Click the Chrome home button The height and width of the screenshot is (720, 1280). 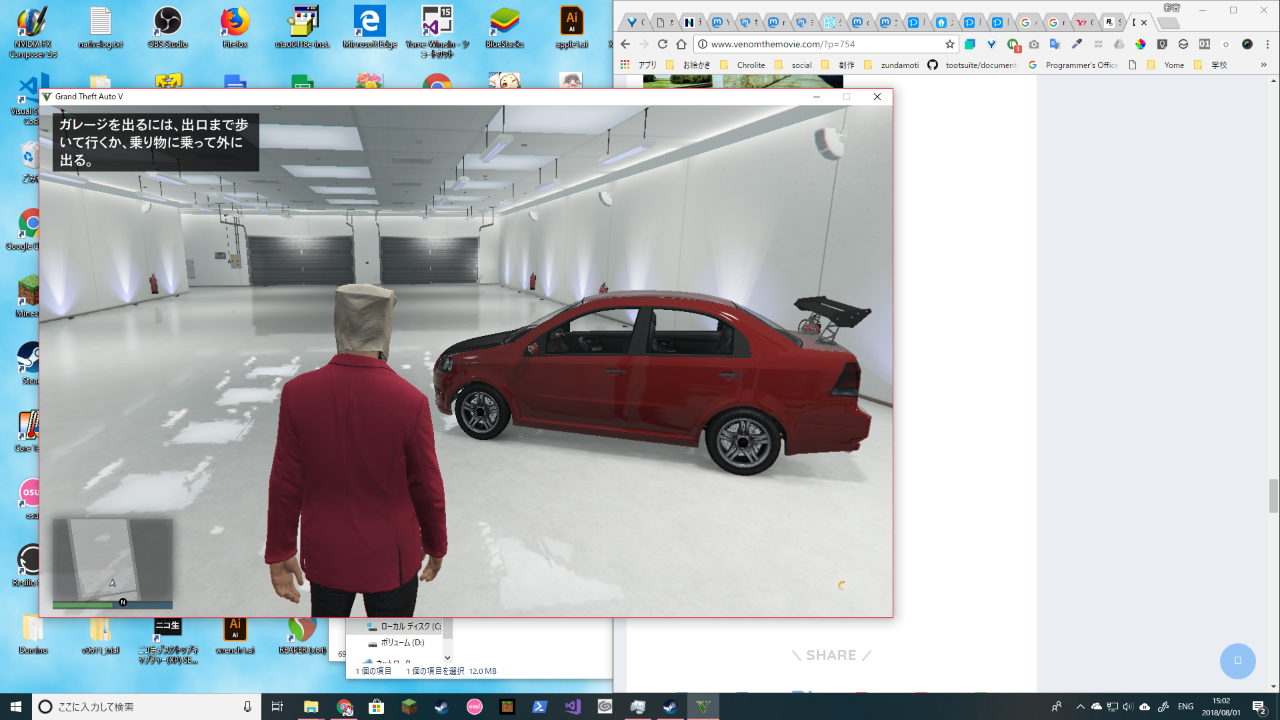pos(681,44)
